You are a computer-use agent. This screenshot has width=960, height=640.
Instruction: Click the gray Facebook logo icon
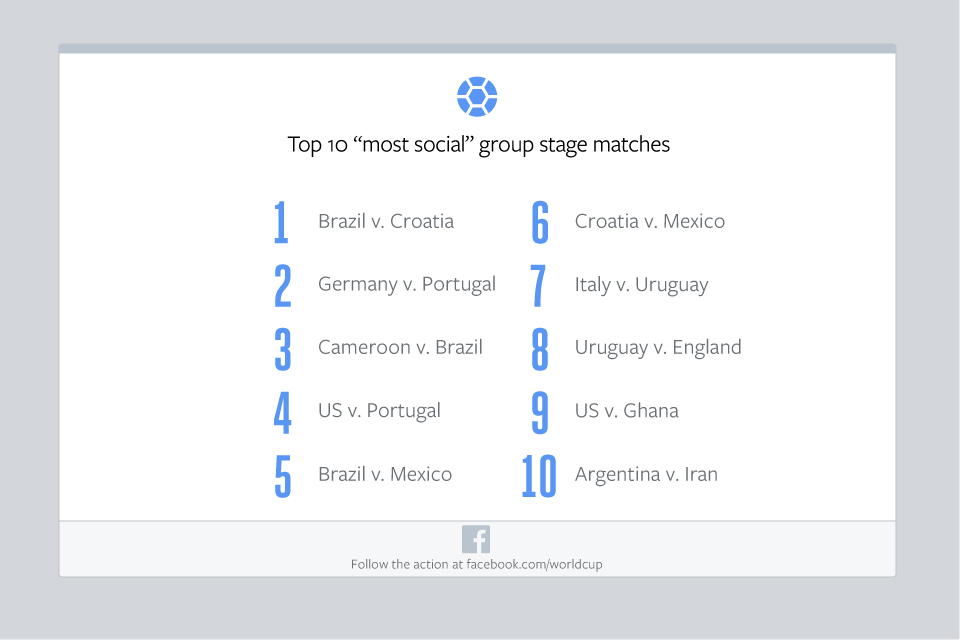476,539
